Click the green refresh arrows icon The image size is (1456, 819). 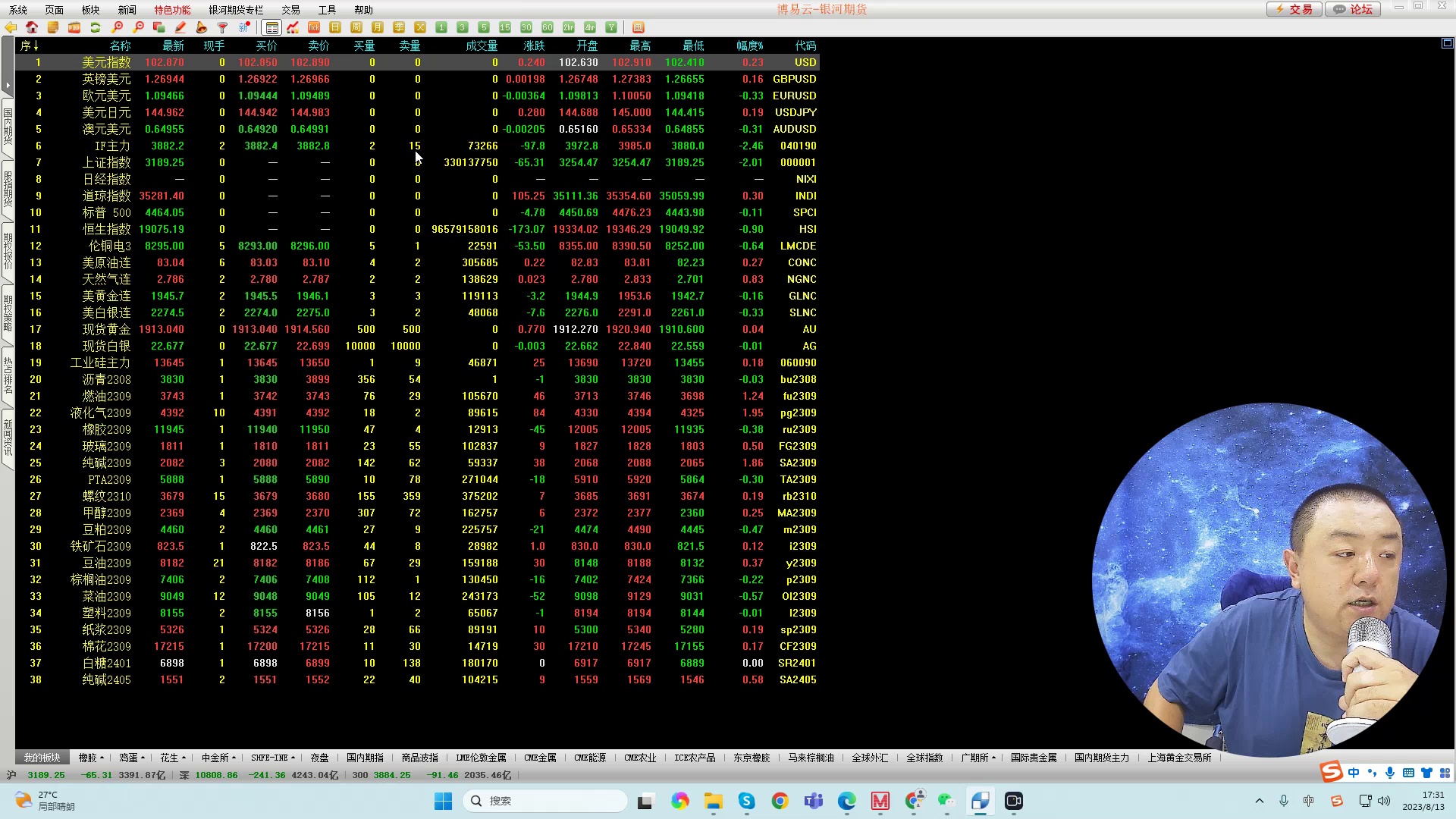tap(96, 27)
